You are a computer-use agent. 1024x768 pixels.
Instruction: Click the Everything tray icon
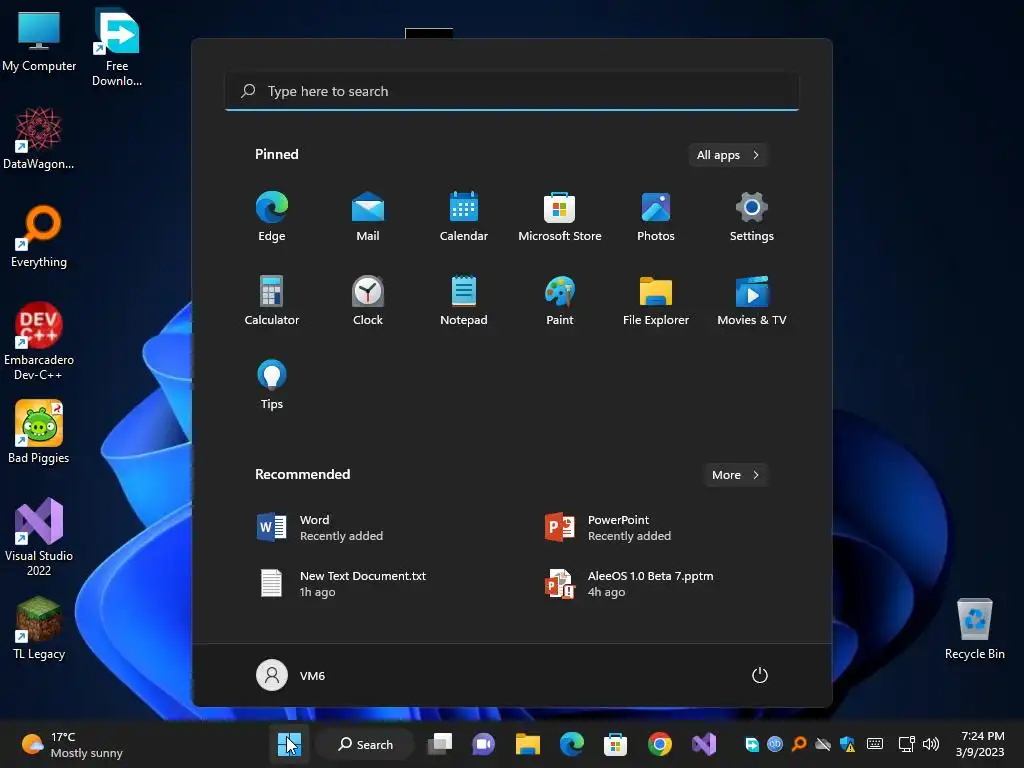(x=799, y=744)
